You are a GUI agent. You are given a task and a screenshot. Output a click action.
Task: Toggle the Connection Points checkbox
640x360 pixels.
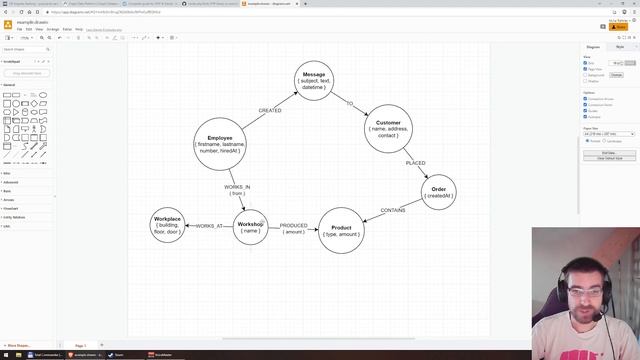(x=585, y=105)
